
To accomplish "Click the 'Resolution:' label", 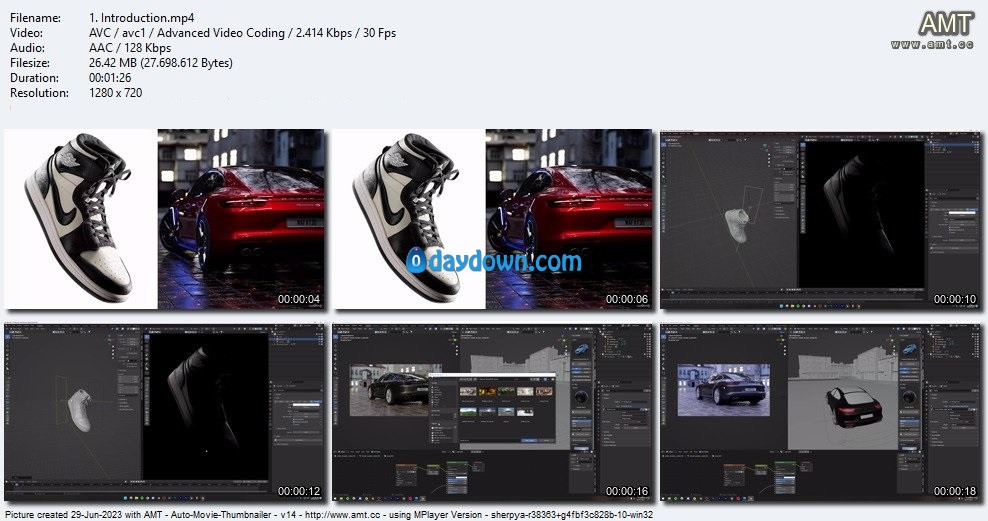I will 40,93.
